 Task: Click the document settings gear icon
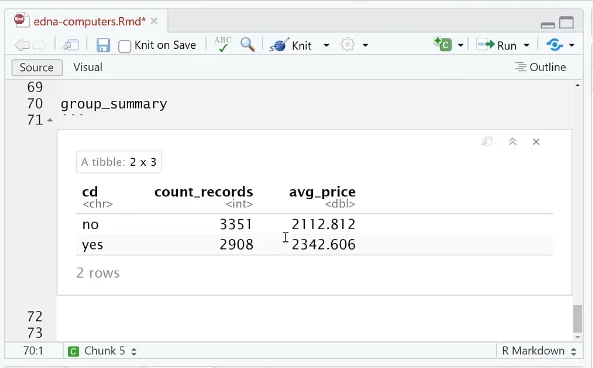tap(348, 45)
